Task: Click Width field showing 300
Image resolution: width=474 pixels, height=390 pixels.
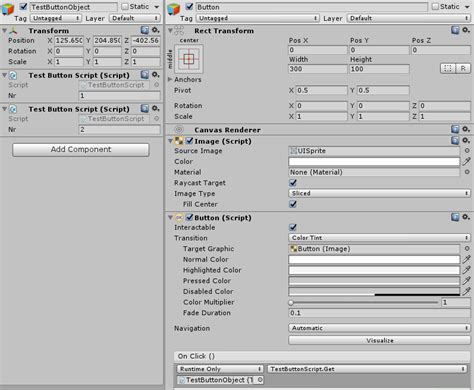Action: click(x=318, y=69)
